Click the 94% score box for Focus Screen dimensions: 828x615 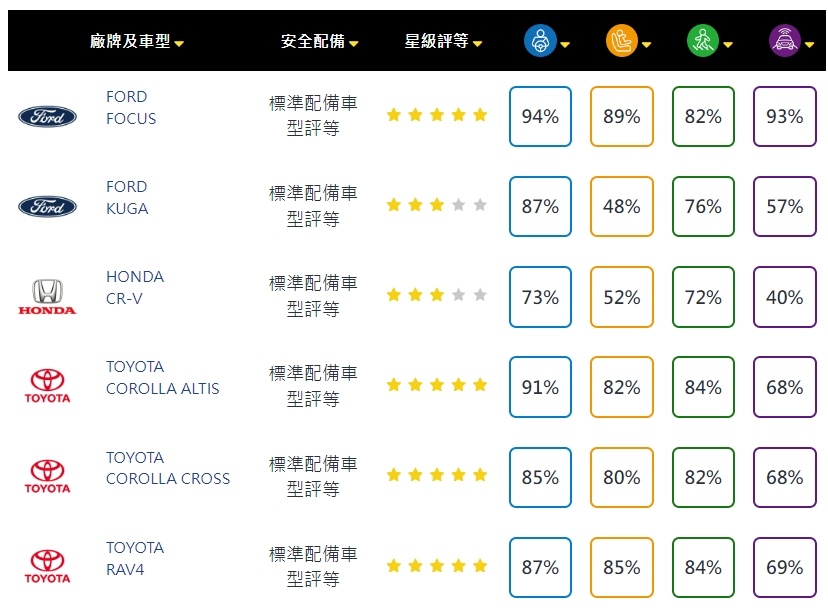click(x=540, y=117)
